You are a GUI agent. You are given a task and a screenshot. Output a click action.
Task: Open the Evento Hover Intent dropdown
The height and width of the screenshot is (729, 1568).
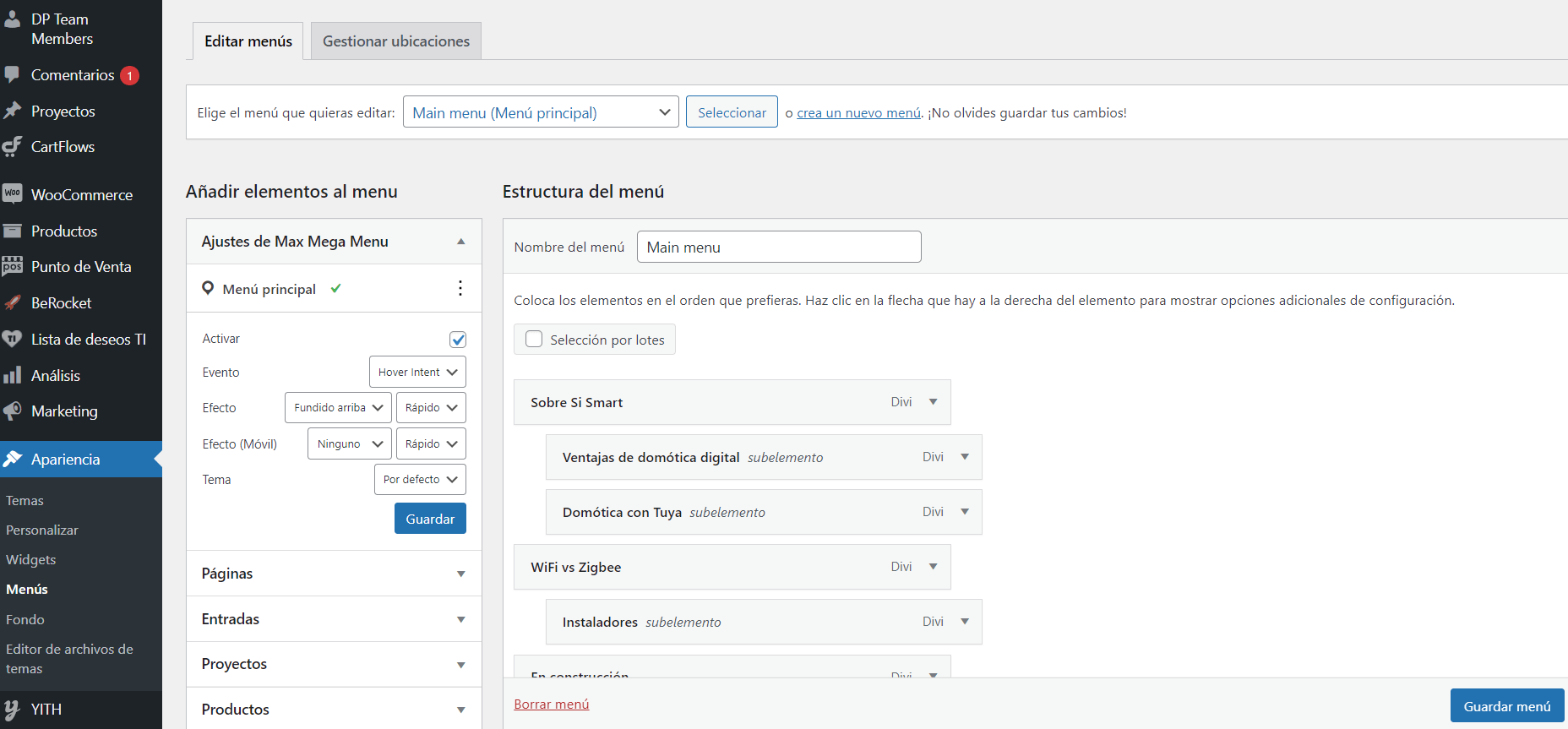pyautogui.click(x=417, y=373)
